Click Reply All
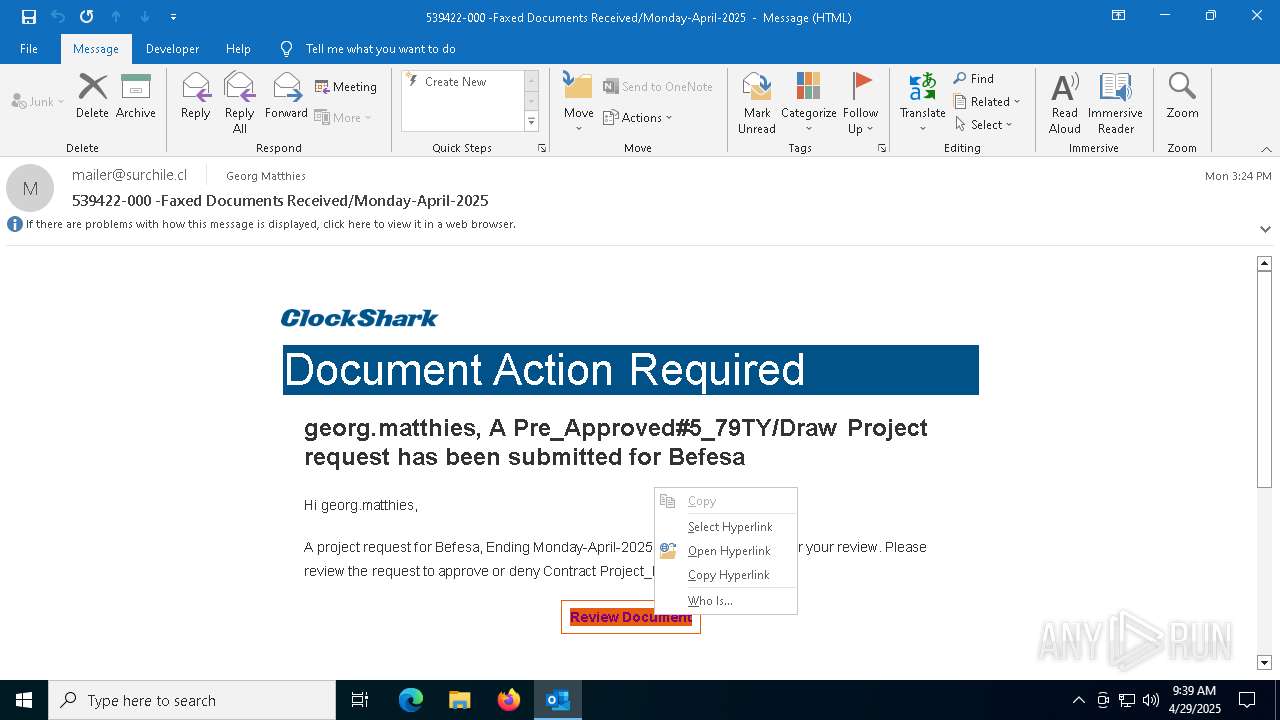This screenshot has height=720, width=1280. click(x=240, y=103)
